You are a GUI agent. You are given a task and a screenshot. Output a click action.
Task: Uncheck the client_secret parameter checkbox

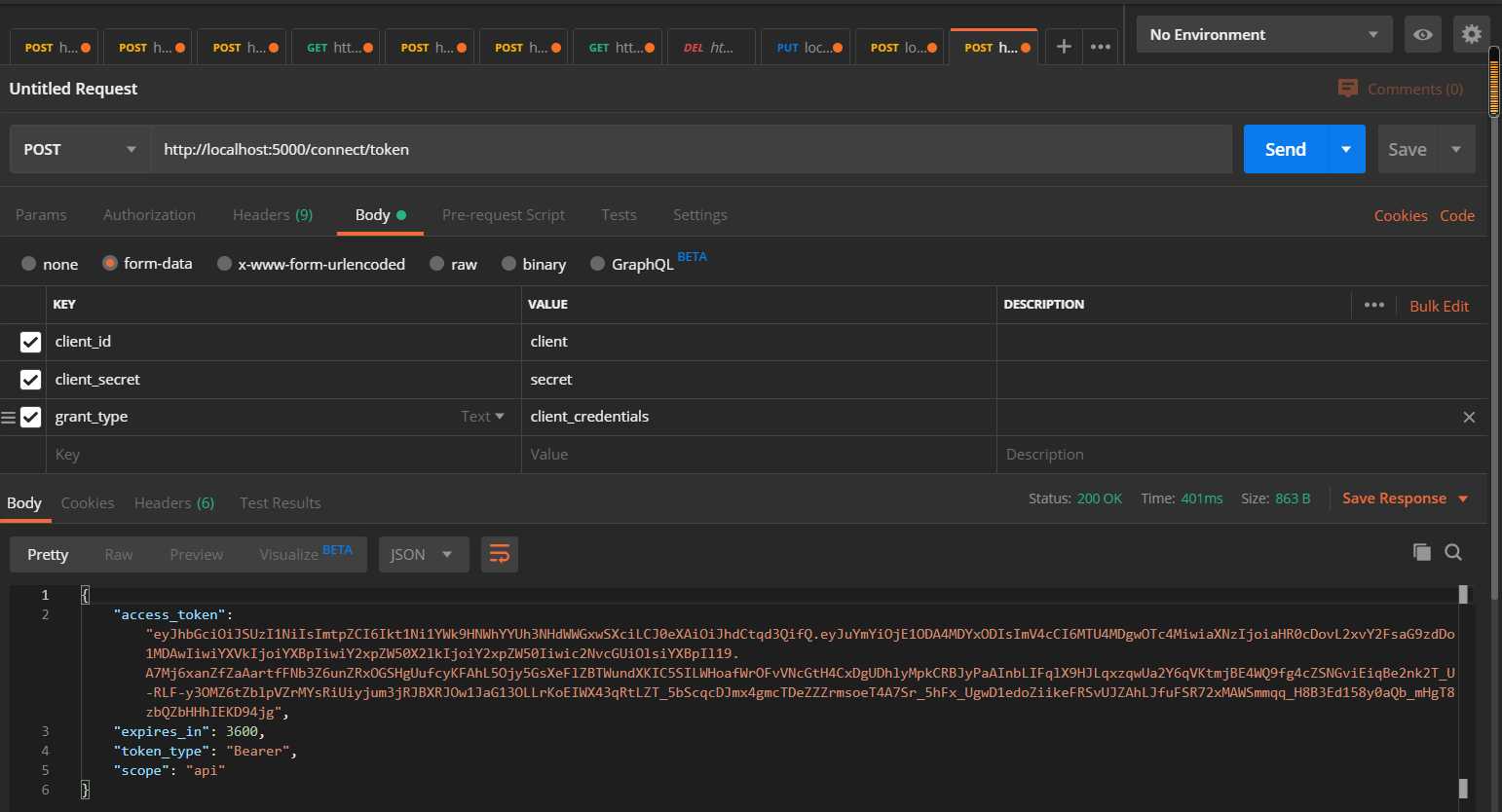tap(30, 380)
